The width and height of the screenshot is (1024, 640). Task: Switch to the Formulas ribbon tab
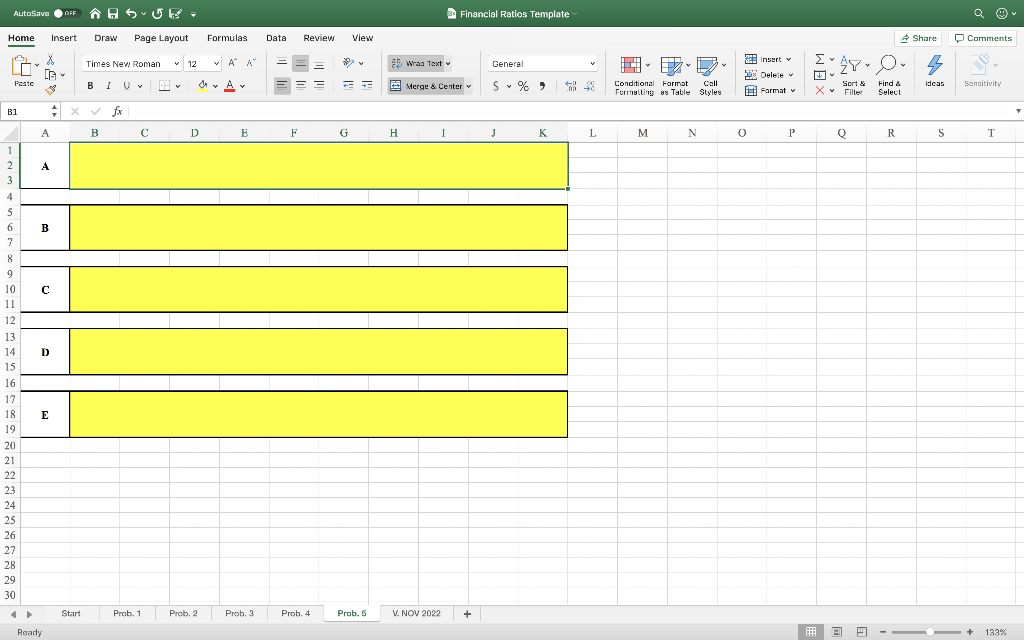click(x=227, y=38)
